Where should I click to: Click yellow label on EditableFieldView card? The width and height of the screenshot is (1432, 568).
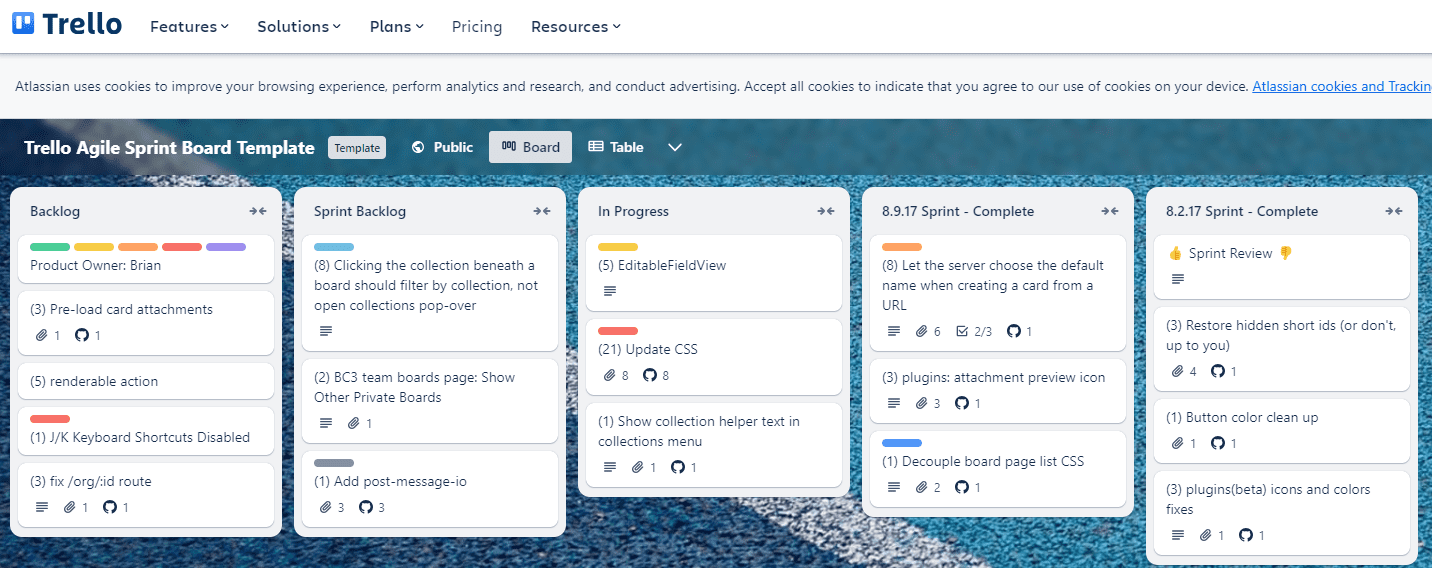tap(618, 247)
